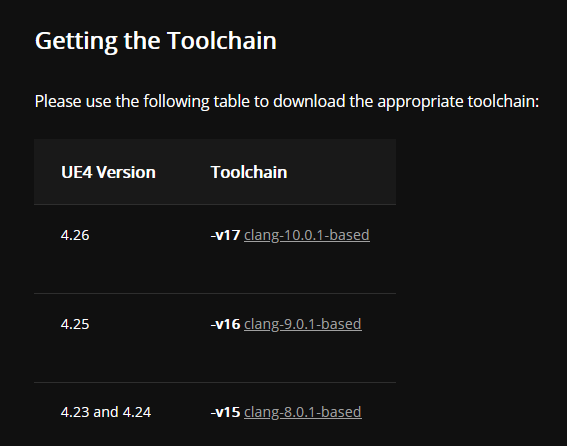
Task: Click the 4.25 version cell
Action: (x=75, y=324)
